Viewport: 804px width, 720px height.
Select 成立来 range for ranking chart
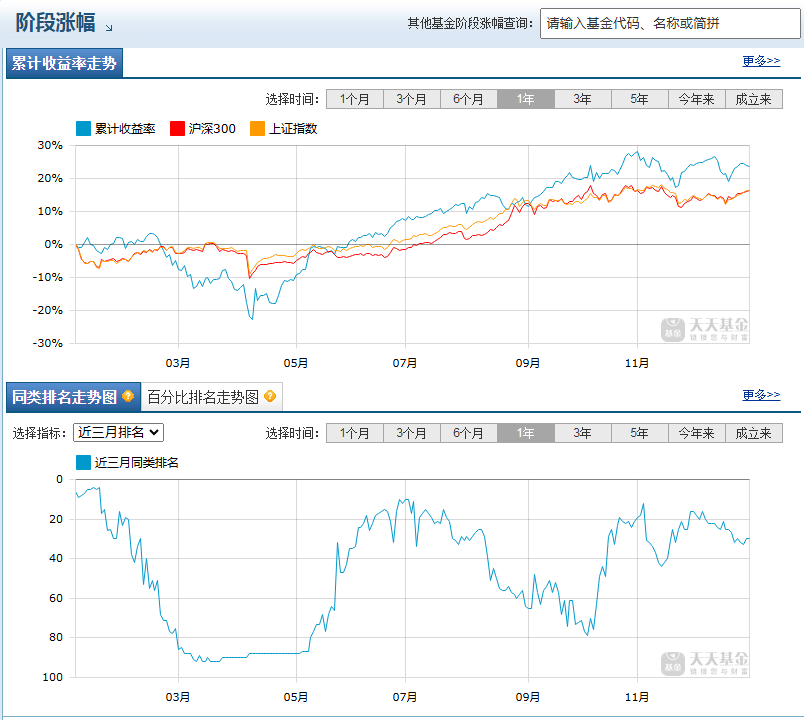[754, 433]
